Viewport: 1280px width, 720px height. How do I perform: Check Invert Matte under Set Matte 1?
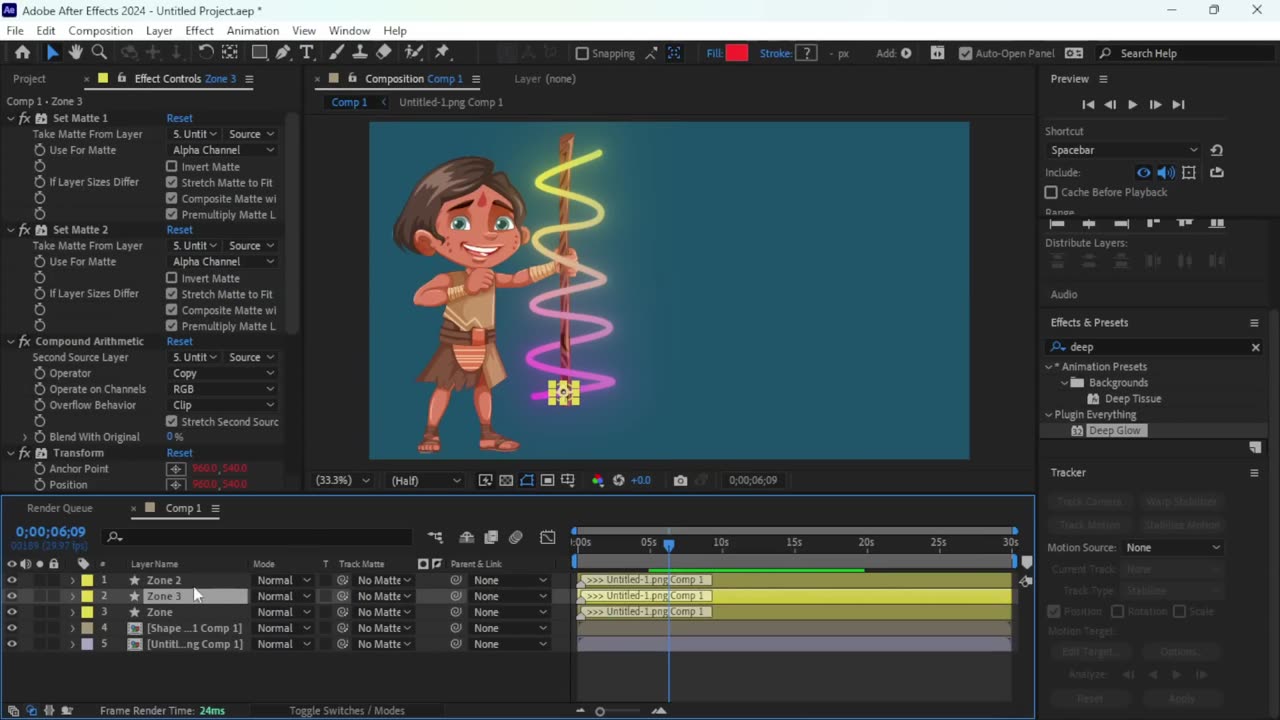[x=171, y=167]
